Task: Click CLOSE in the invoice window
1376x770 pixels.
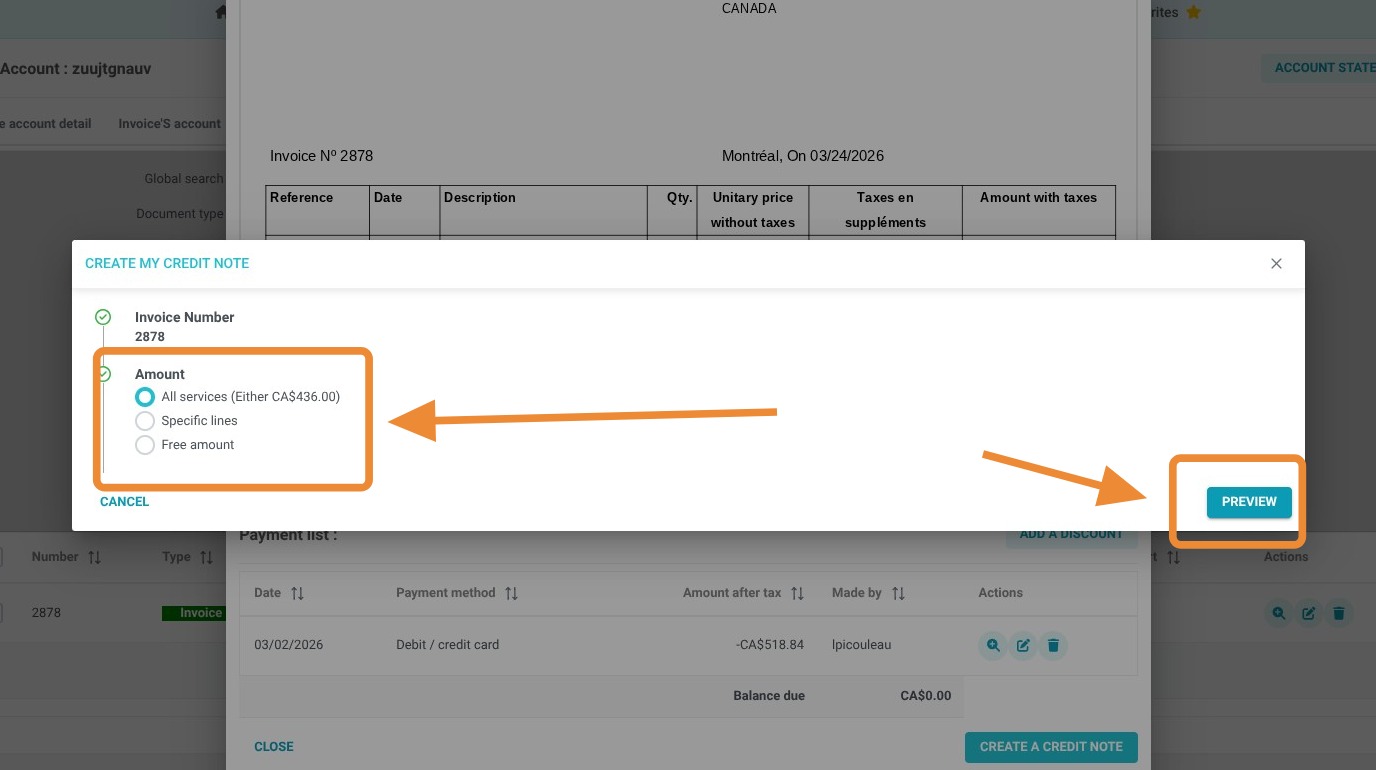Action: pyautogui.click(x=274, y=747)
